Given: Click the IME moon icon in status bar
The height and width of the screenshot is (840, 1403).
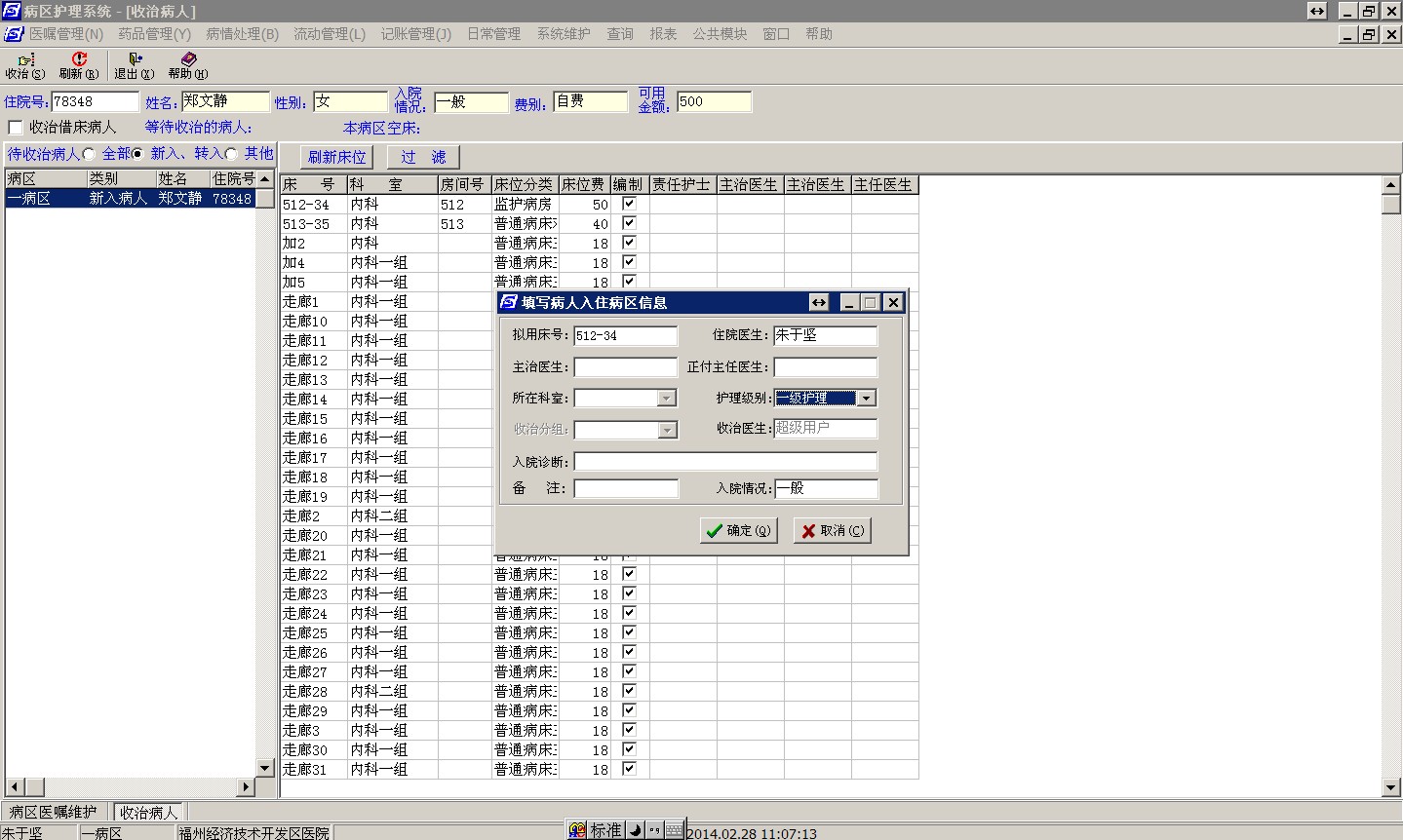Looking at the screenshot, I should (x=635, y=830).
